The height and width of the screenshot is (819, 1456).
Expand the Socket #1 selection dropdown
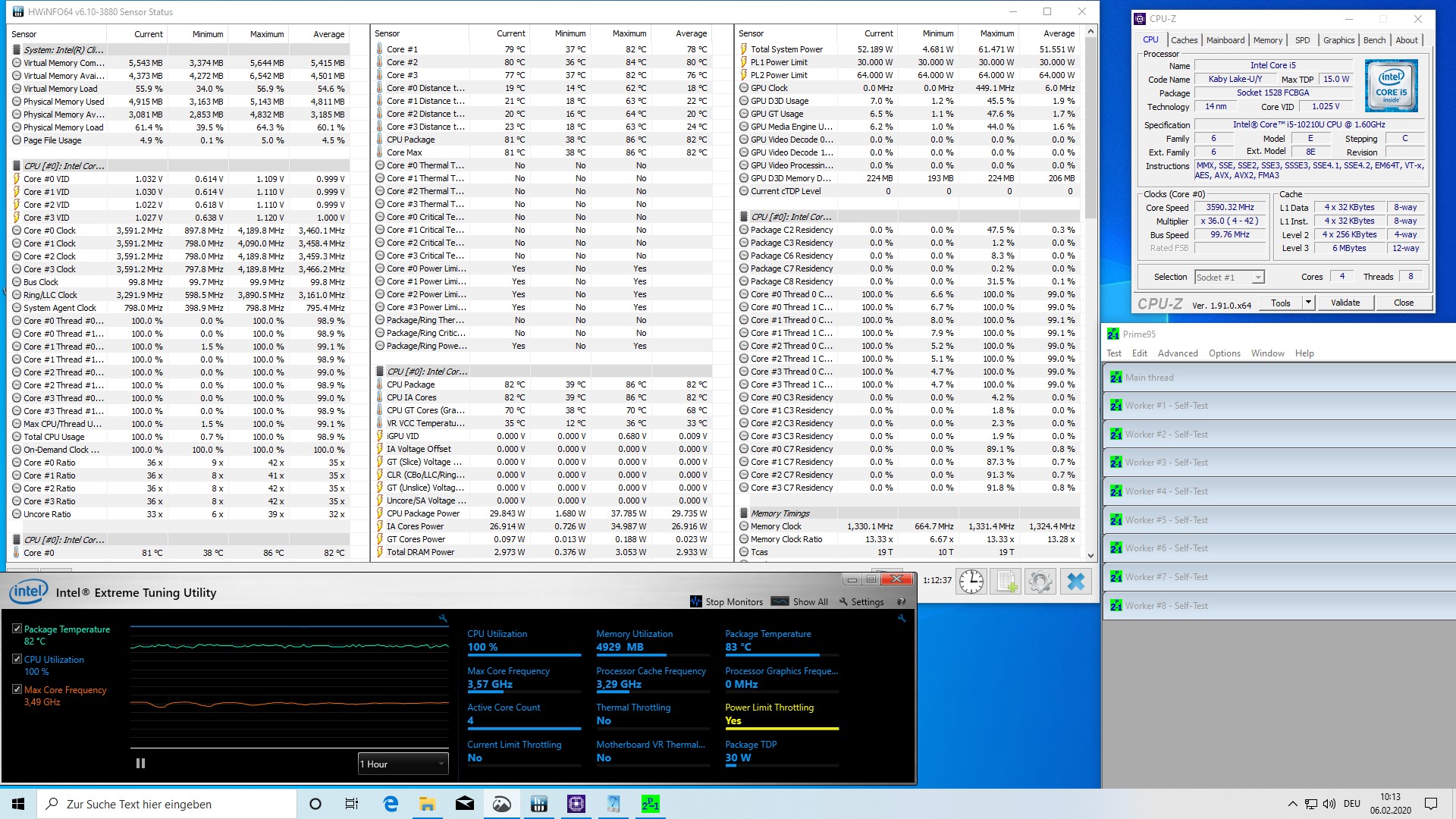pyautogui.click(x=1258, y=278)
